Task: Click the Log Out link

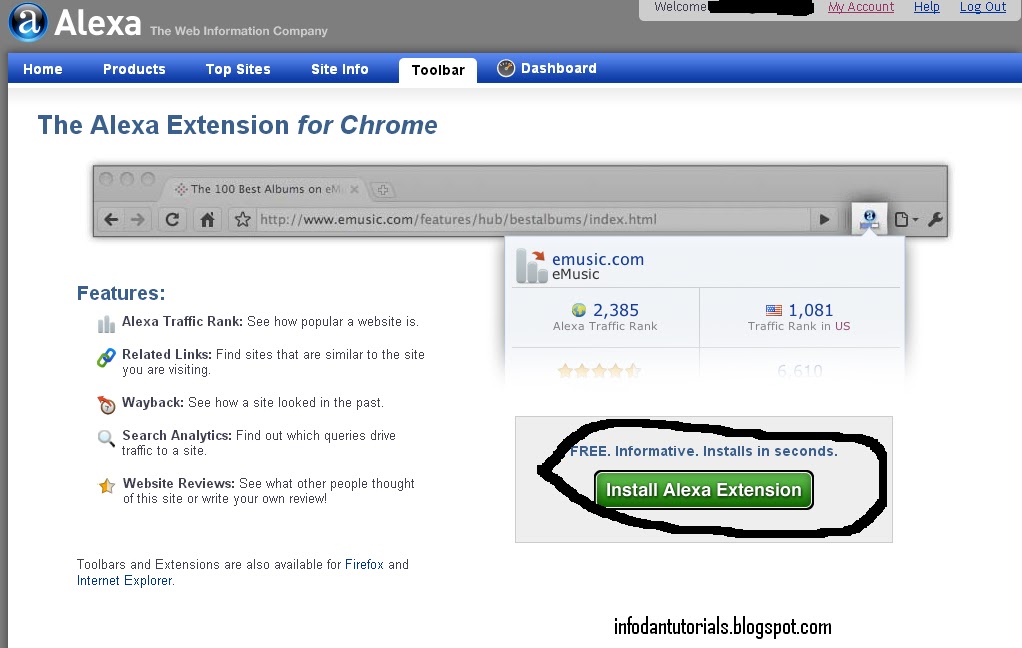Action: [983, 7]
